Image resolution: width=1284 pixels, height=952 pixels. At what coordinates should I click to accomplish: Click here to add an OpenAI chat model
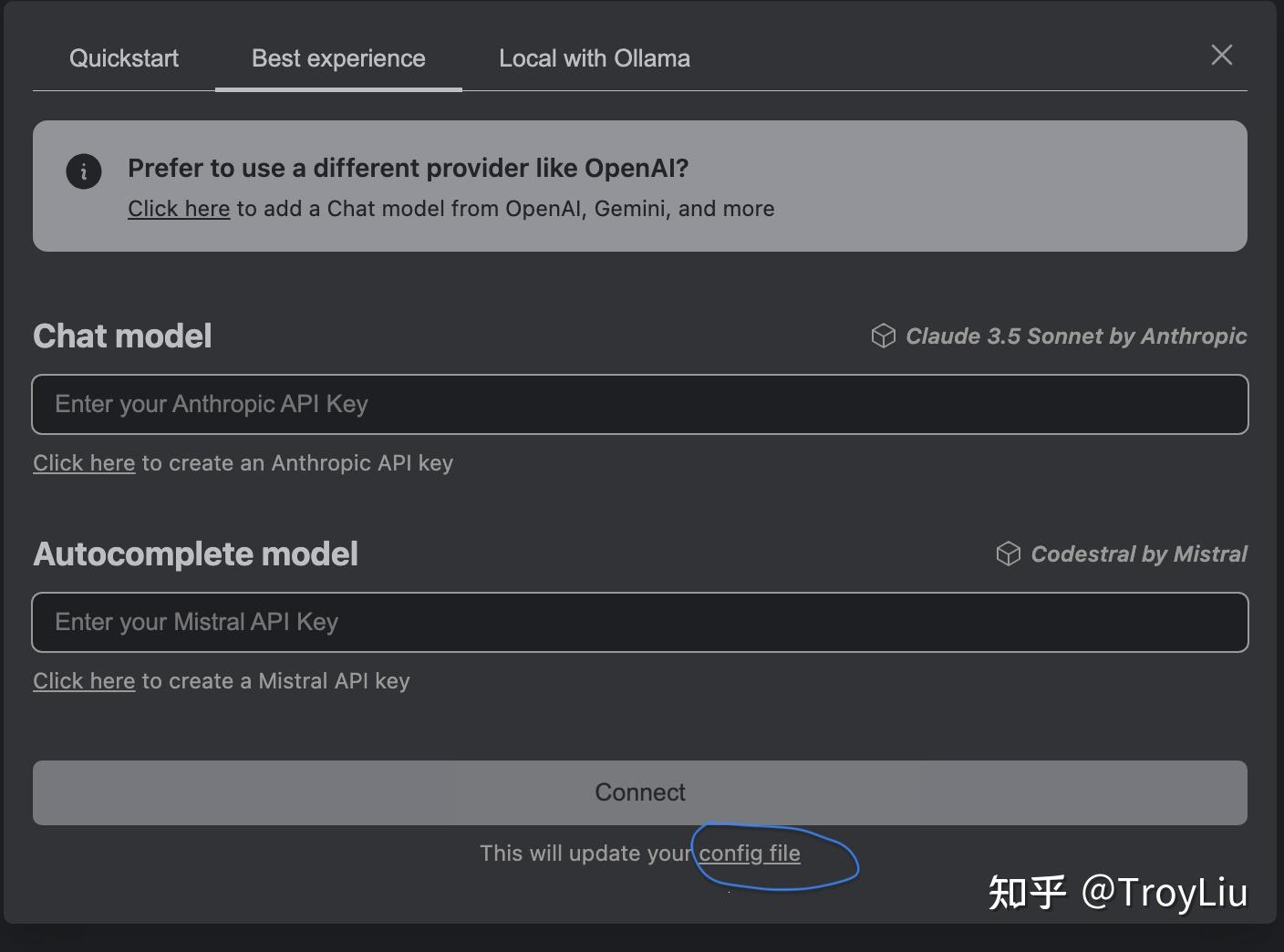(179, 208)
